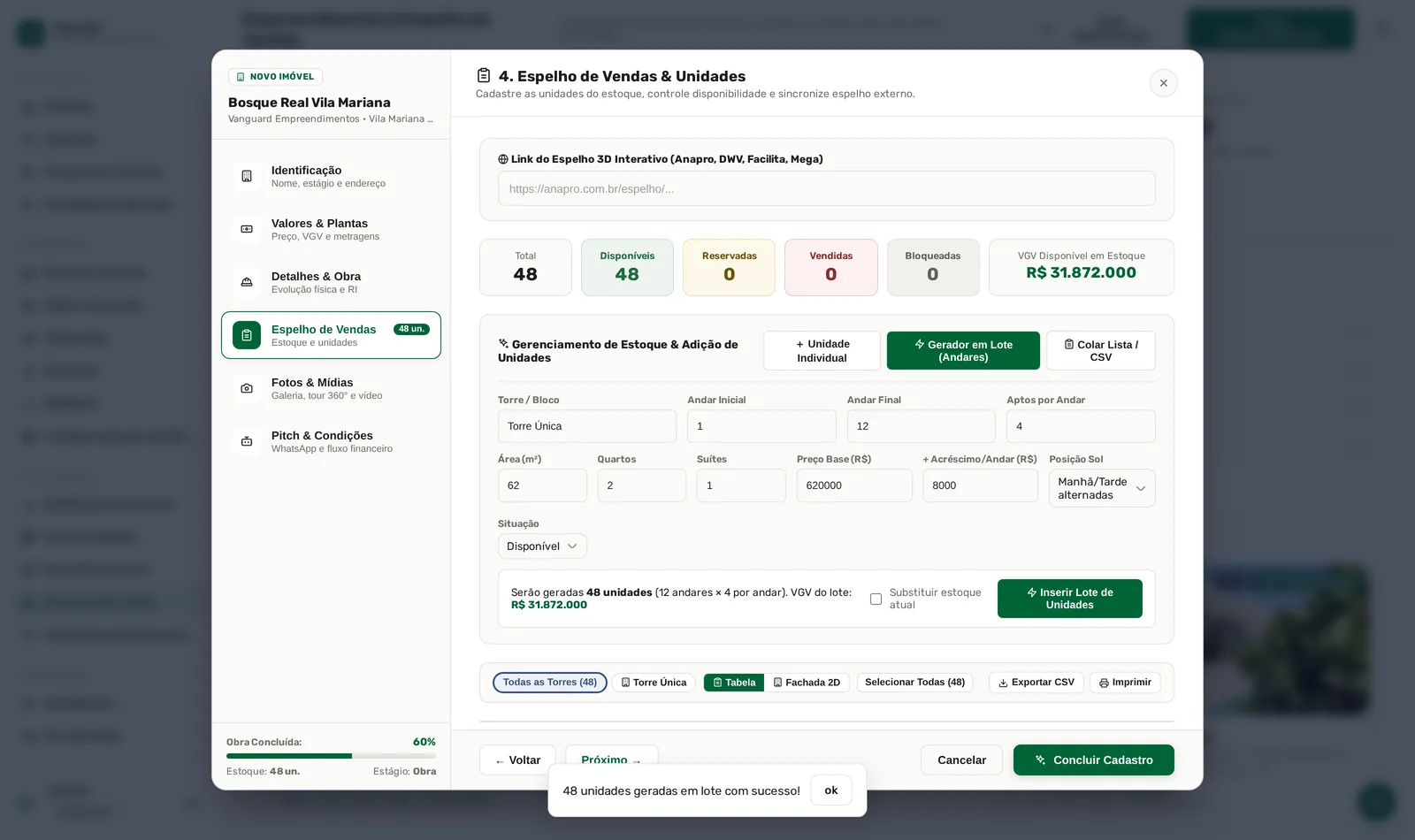
Task: Click the Andar Final input field
Action: (x=922, y=426)
